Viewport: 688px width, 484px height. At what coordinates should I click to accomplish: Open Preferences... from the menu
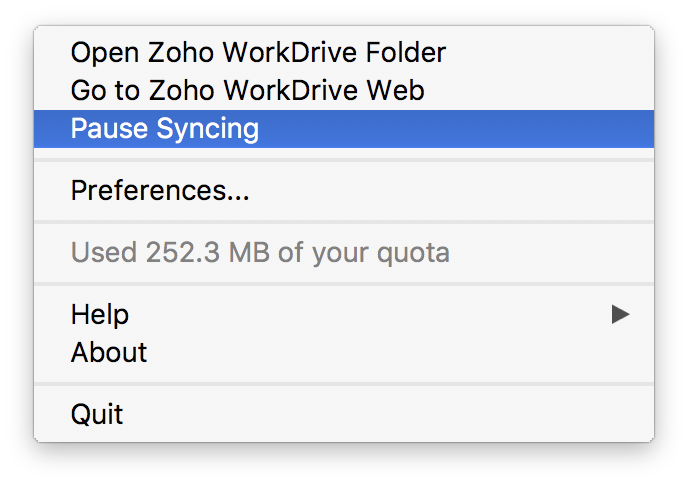coord(160,190)
